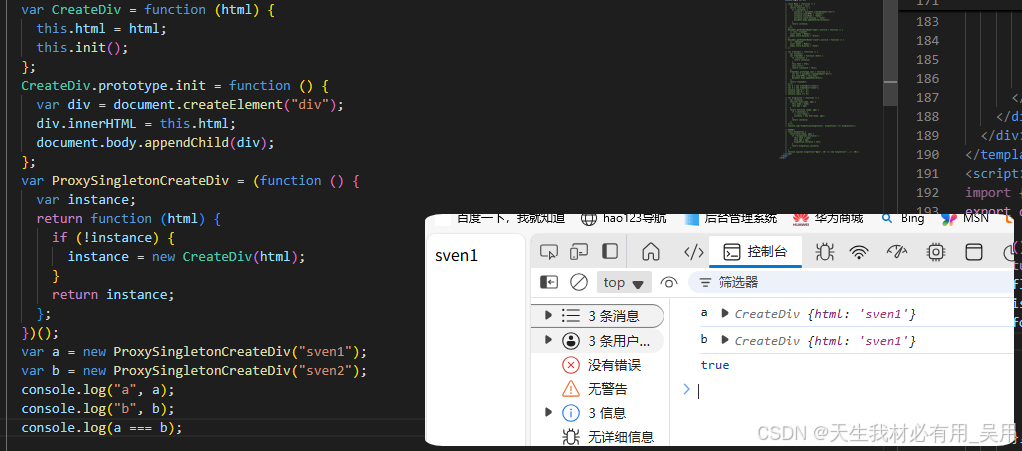
Task: Open the MSN bookmark
Action: [x=965, y=219]
